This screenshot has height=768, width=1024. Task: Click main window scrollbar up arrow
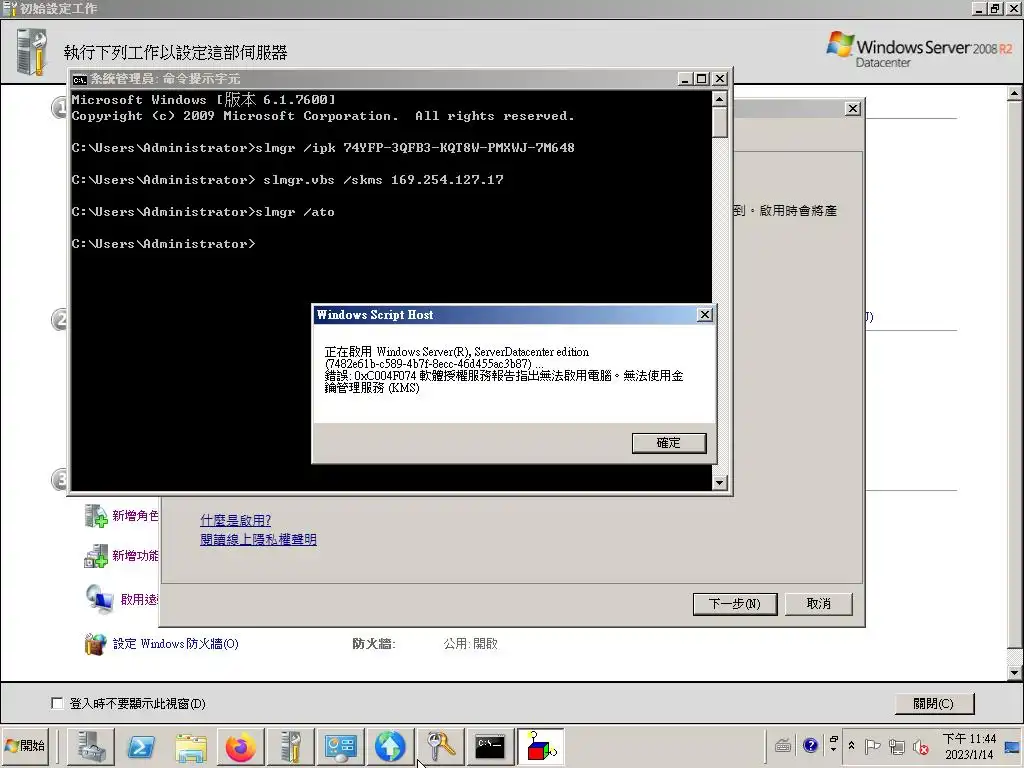tap(1014, 94)
